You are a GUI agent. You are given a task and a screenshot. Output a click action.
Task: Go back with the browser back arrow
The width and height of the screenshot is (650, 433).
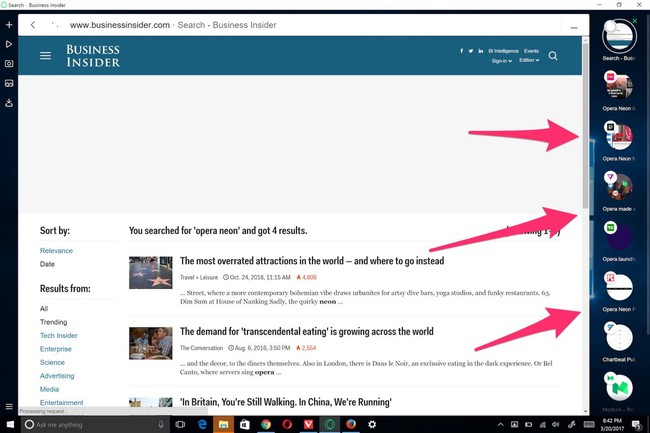pyautogui.click(x=33, y=25)
